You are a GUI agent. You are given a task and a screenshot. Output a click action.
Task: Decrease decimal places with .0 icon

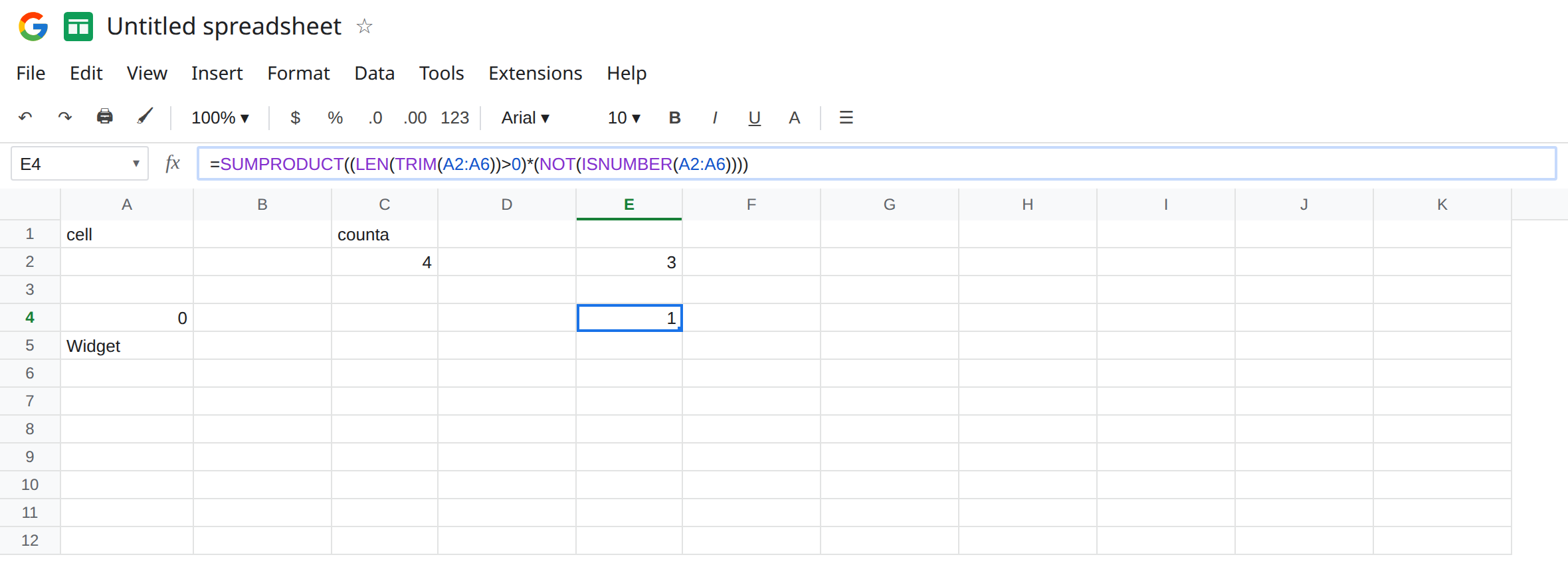click(x=375, y=118)
